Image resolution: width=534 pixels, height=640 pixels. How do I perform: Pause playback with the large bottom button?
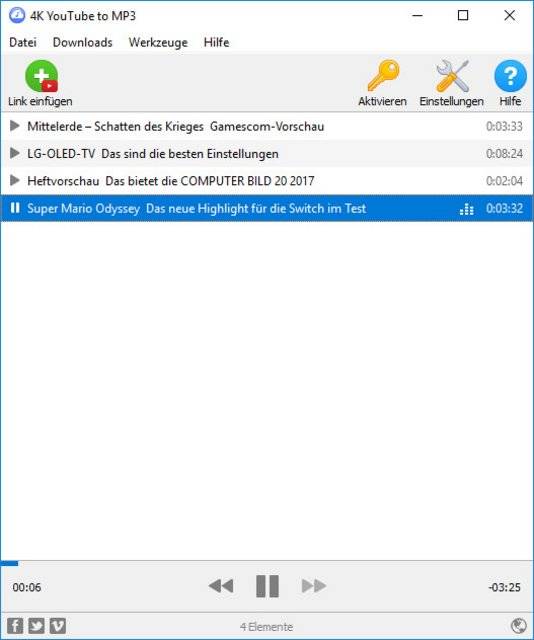coord(267,586)
